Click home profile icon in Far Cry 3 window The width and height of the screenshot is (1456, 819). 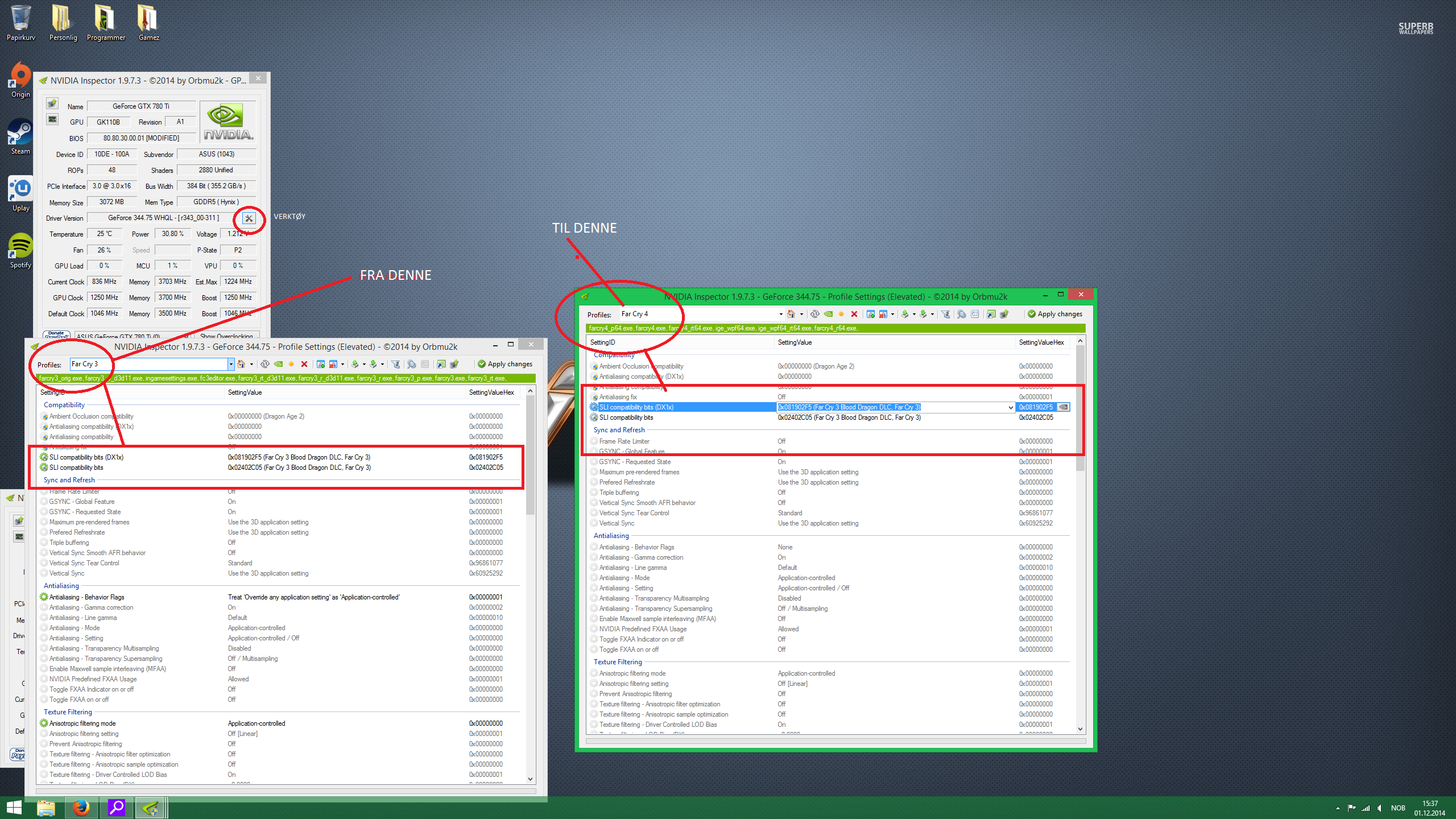241,364
